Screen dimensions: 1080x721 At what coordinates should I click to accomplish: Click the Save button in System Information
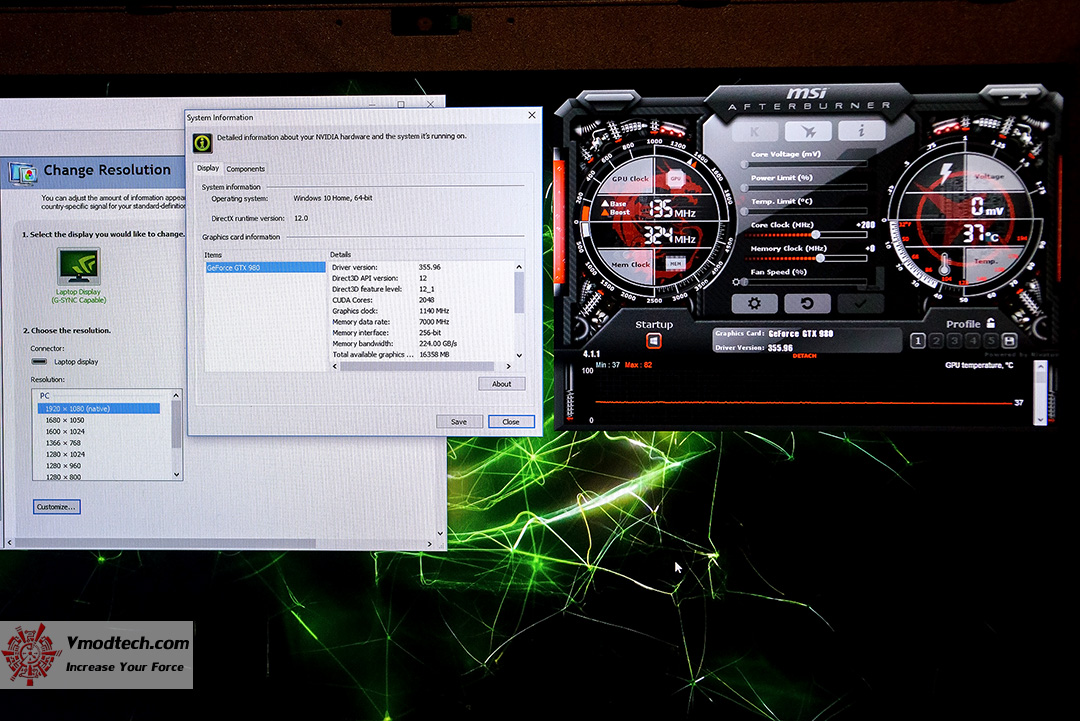pos(459,421)
